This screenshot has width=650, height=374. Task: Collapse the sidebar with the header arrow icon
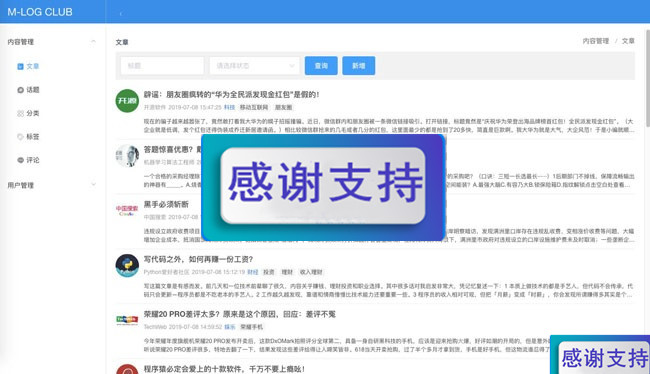coord(121,13)
